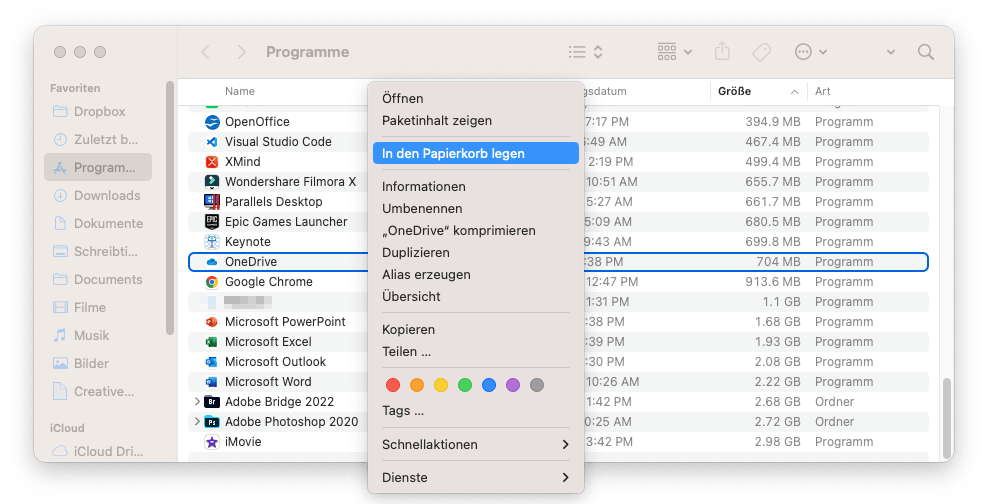Open the more actions ellipsis dropdown

pos(811,52)
